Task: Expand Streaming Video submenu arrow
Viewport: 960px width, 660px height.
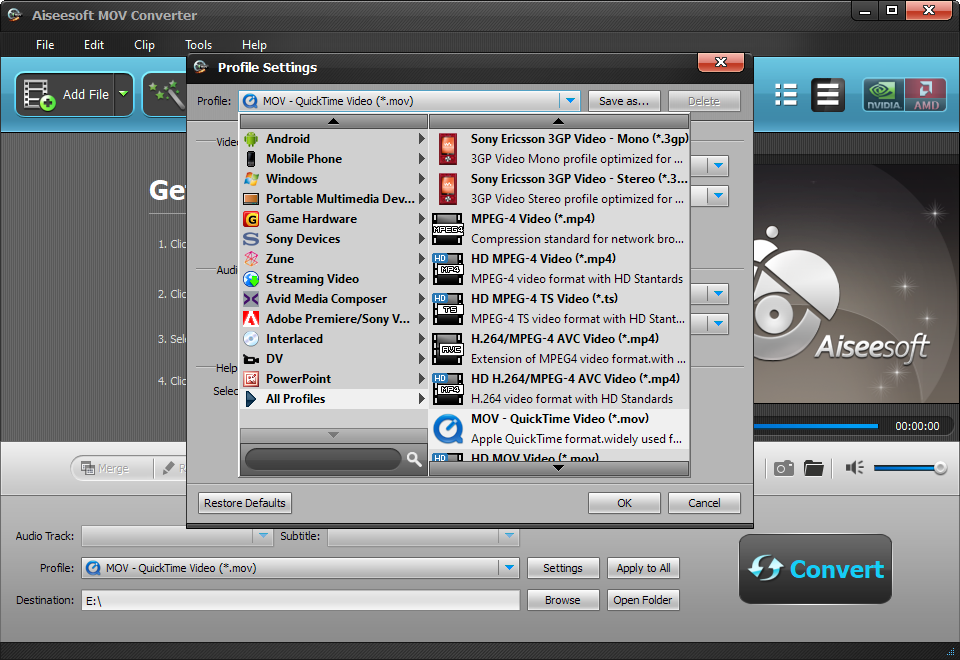Action: tap(421, 279)
